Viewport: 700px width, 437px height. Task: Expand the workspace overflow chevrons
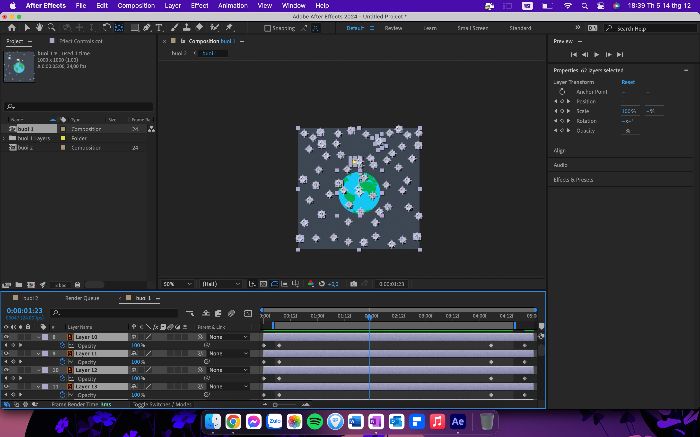pyautogui.click(x=578, y=28)
